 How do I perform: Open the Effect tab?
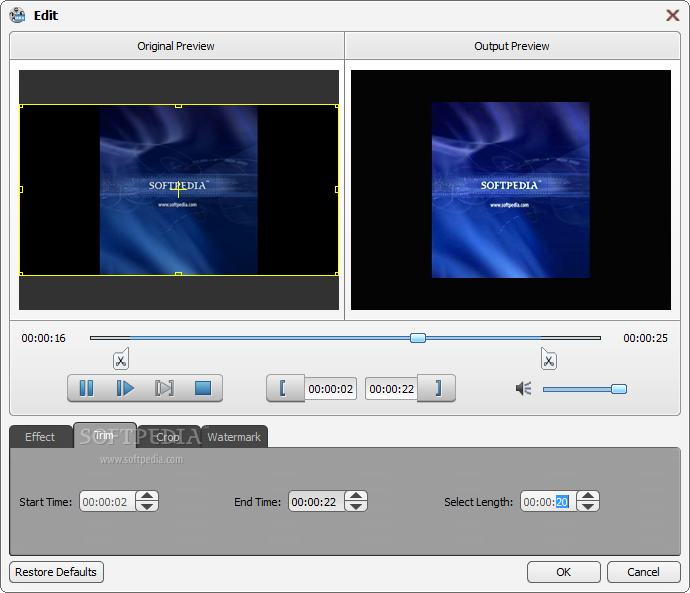pyautogui.click(x=40, y=437)
